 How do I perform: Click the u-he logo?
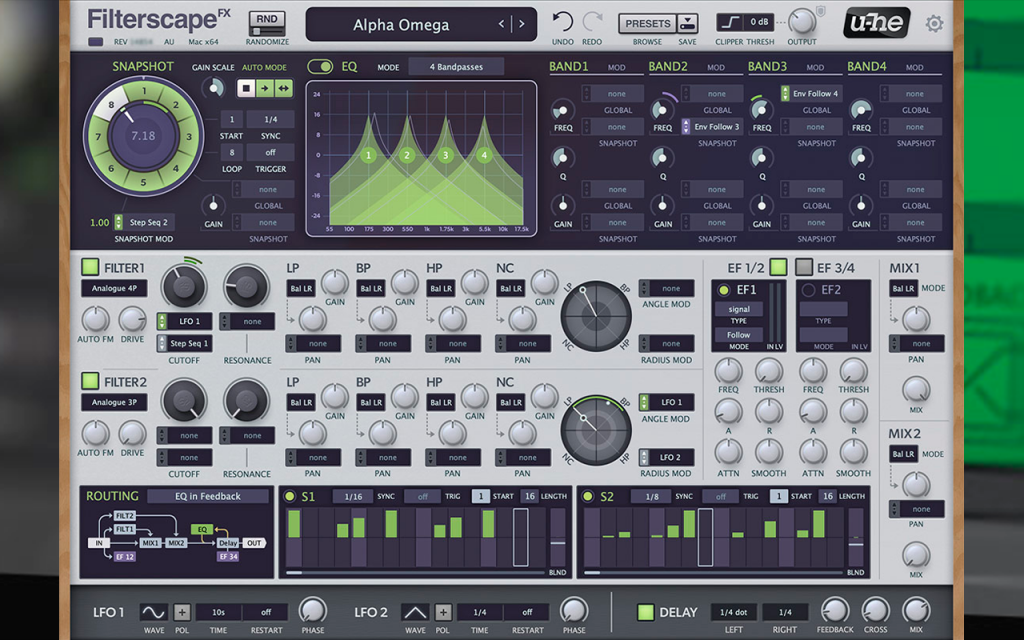[x=876, y=24]
